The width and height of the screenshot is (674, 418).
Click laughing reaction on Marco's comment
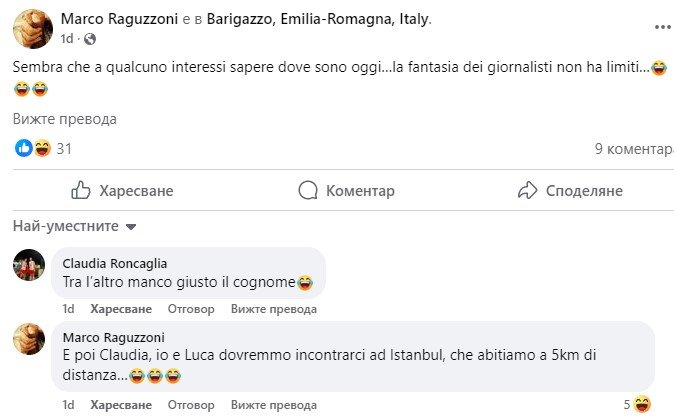click(x=643, y=405)
